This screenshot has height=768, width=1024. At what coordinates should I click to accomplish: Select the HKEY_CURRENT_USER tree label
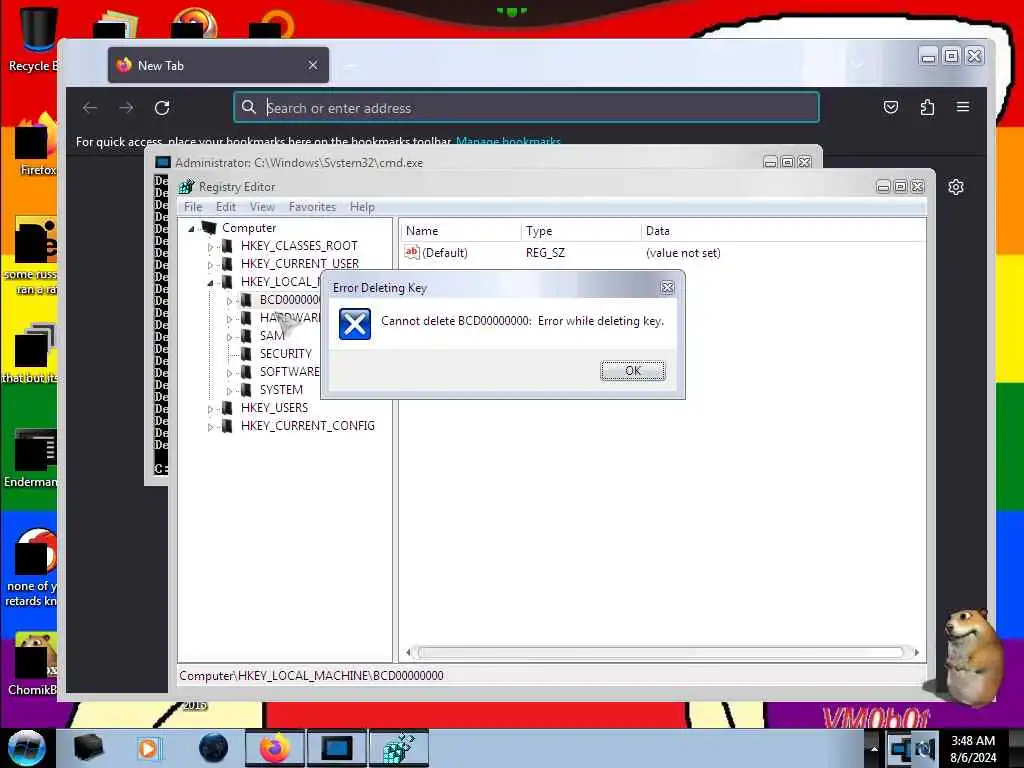coord(300,264)
